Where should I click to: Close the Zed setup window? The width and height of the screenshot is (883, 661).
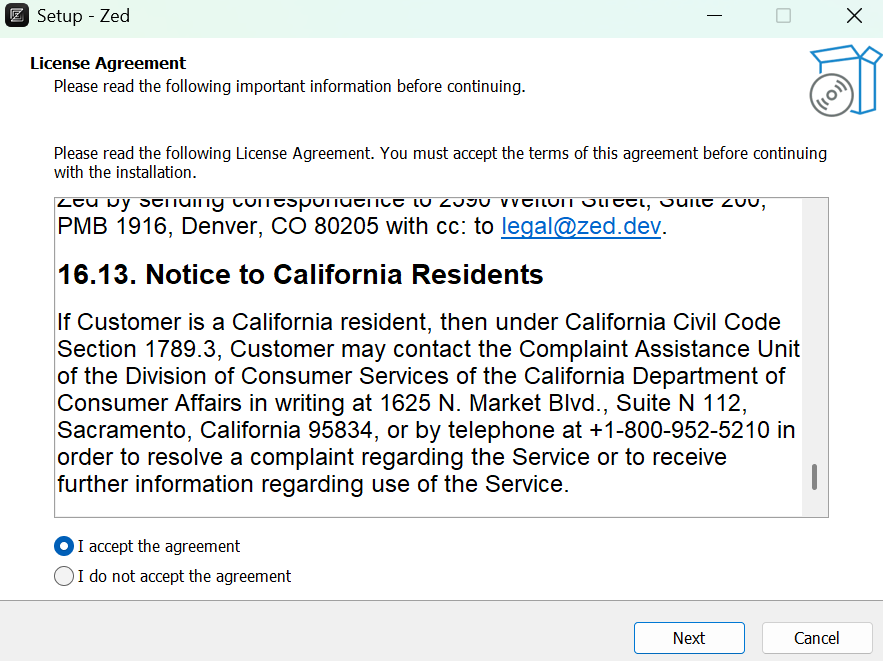(854, 16)
